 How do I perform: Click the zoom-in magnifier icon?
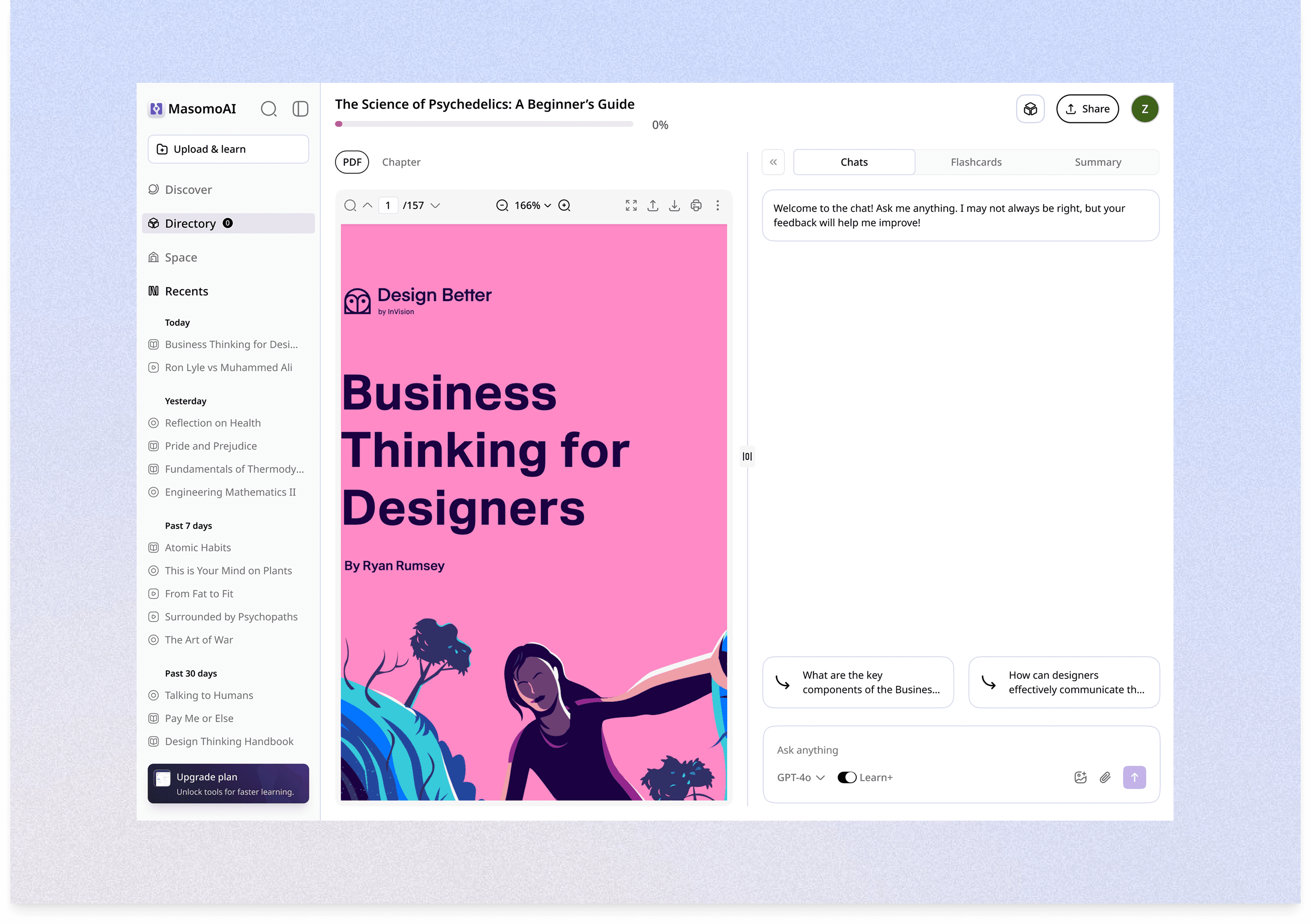pos(565,205)
